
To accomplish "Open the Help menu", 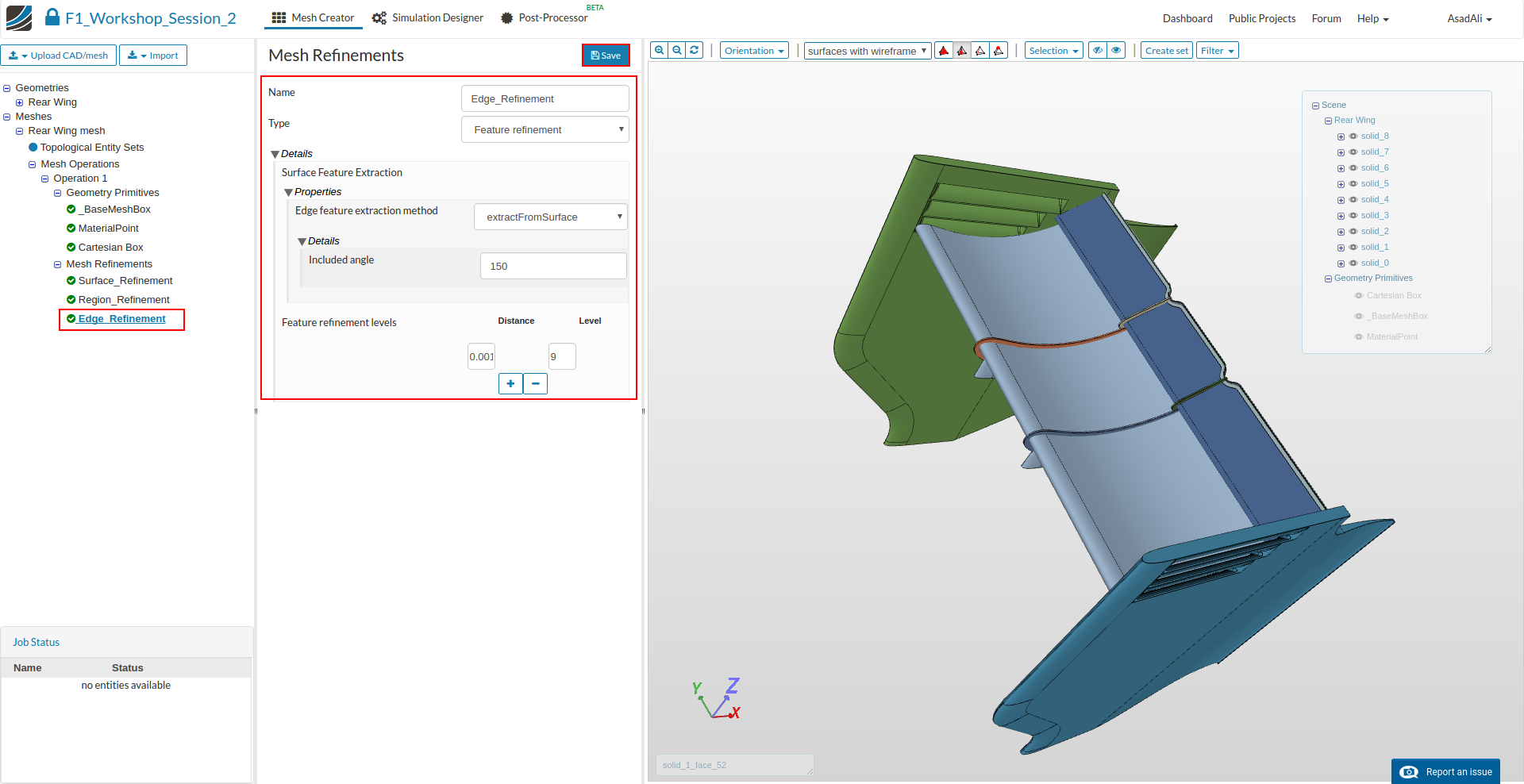I will tap(1372, 18).
